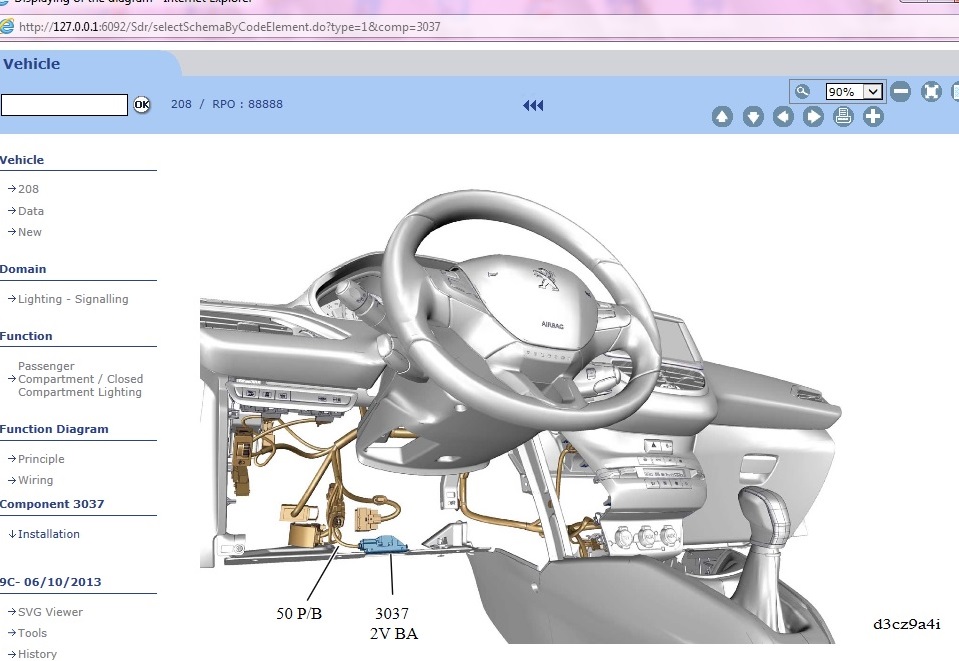Click the fit-to-screen expand icon
Image resolution: width=959 pixels, height=661 pixels.
(931, 92)
